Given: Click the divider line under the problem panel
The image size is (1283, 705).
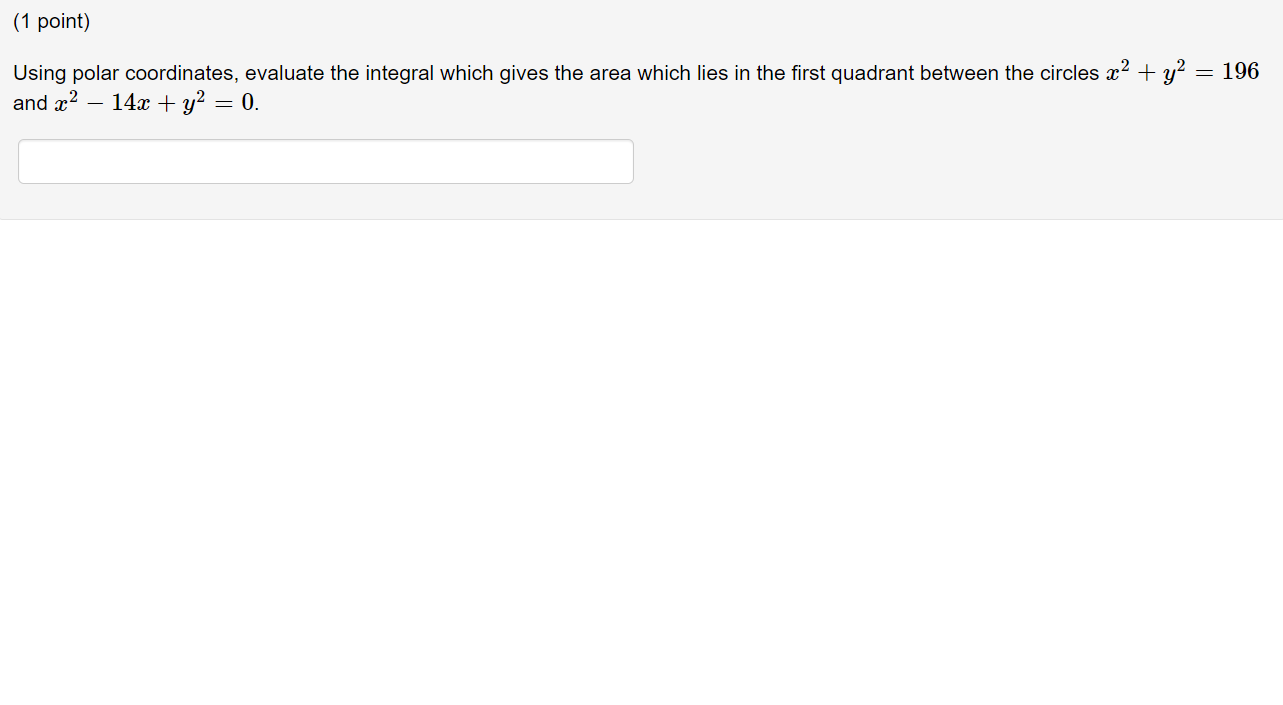Looking at the screenshot, I should click(640, 216).
